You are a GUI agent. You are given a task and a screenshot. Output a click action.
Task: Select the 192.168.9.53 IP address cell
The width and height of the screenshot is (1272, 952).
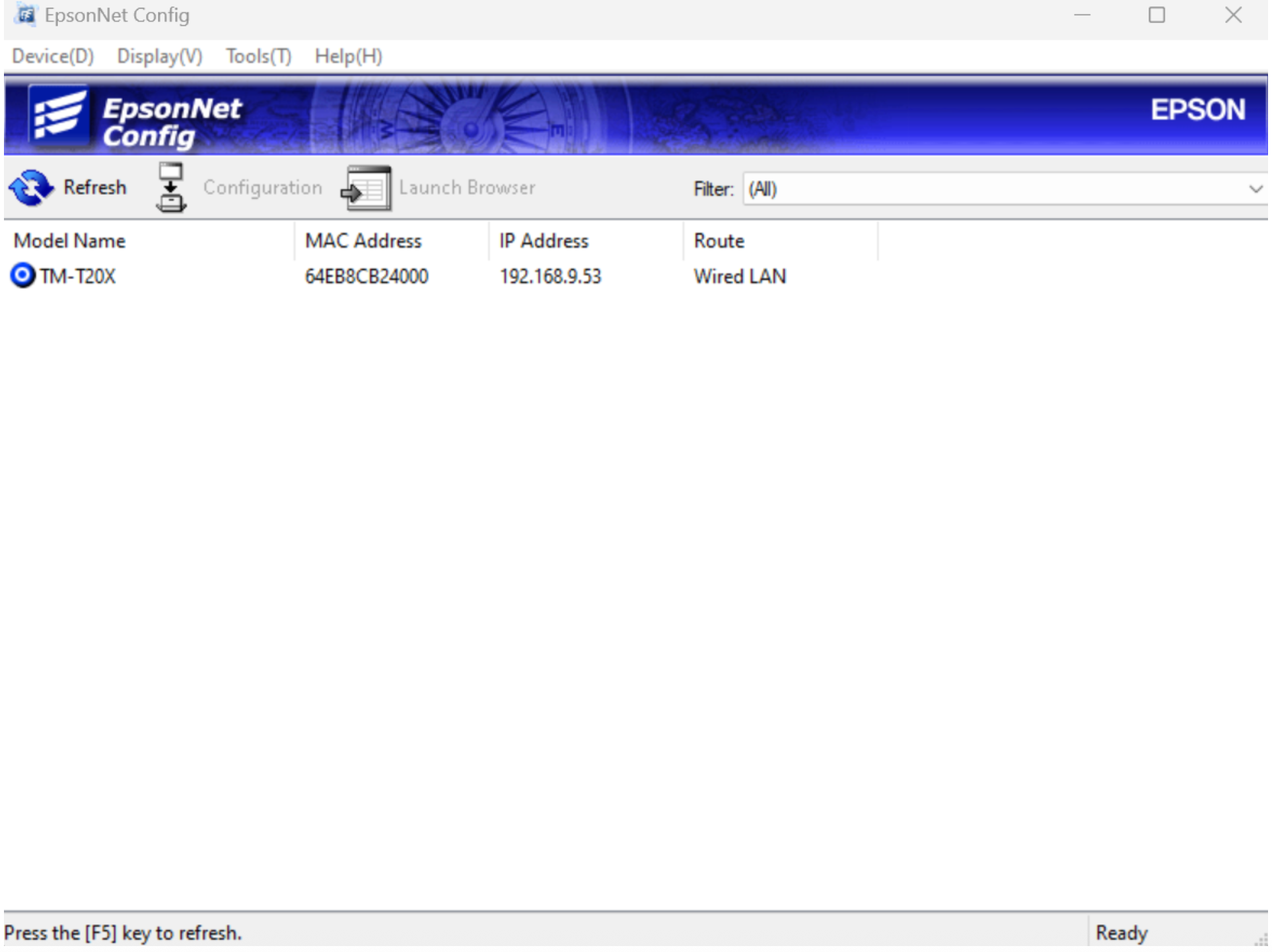[x=551, y=277]
